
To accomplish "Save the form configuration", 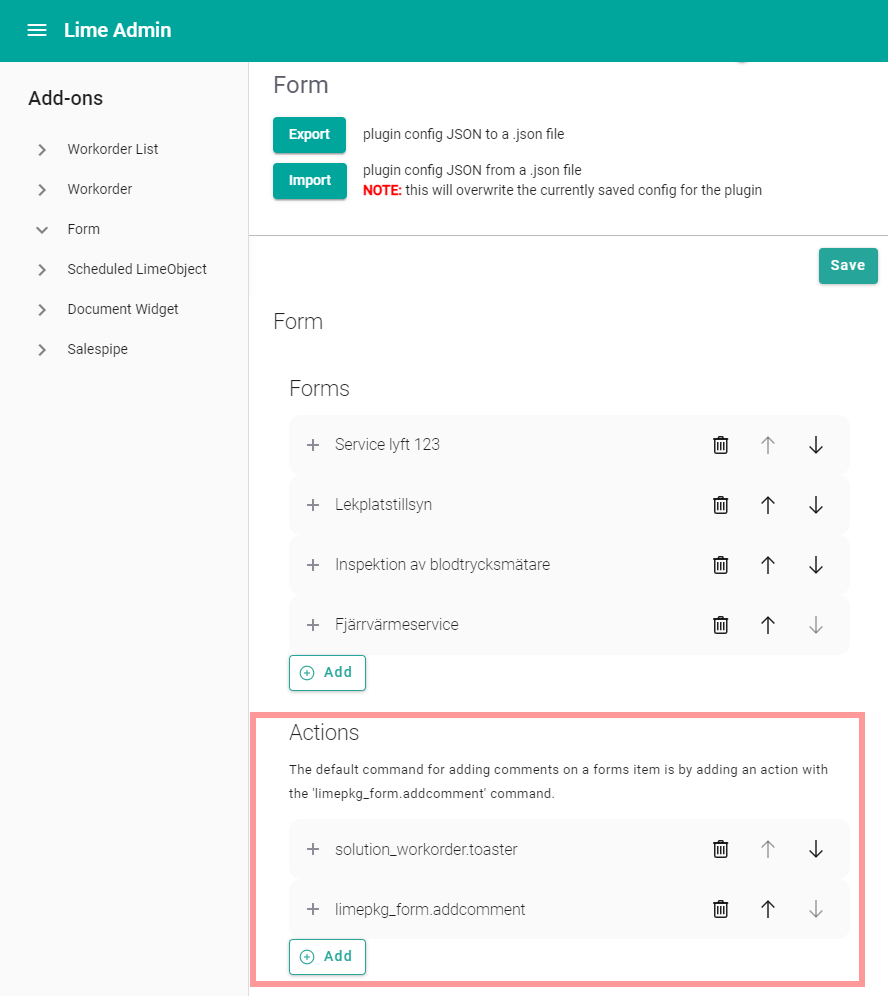I will [848, 265].
